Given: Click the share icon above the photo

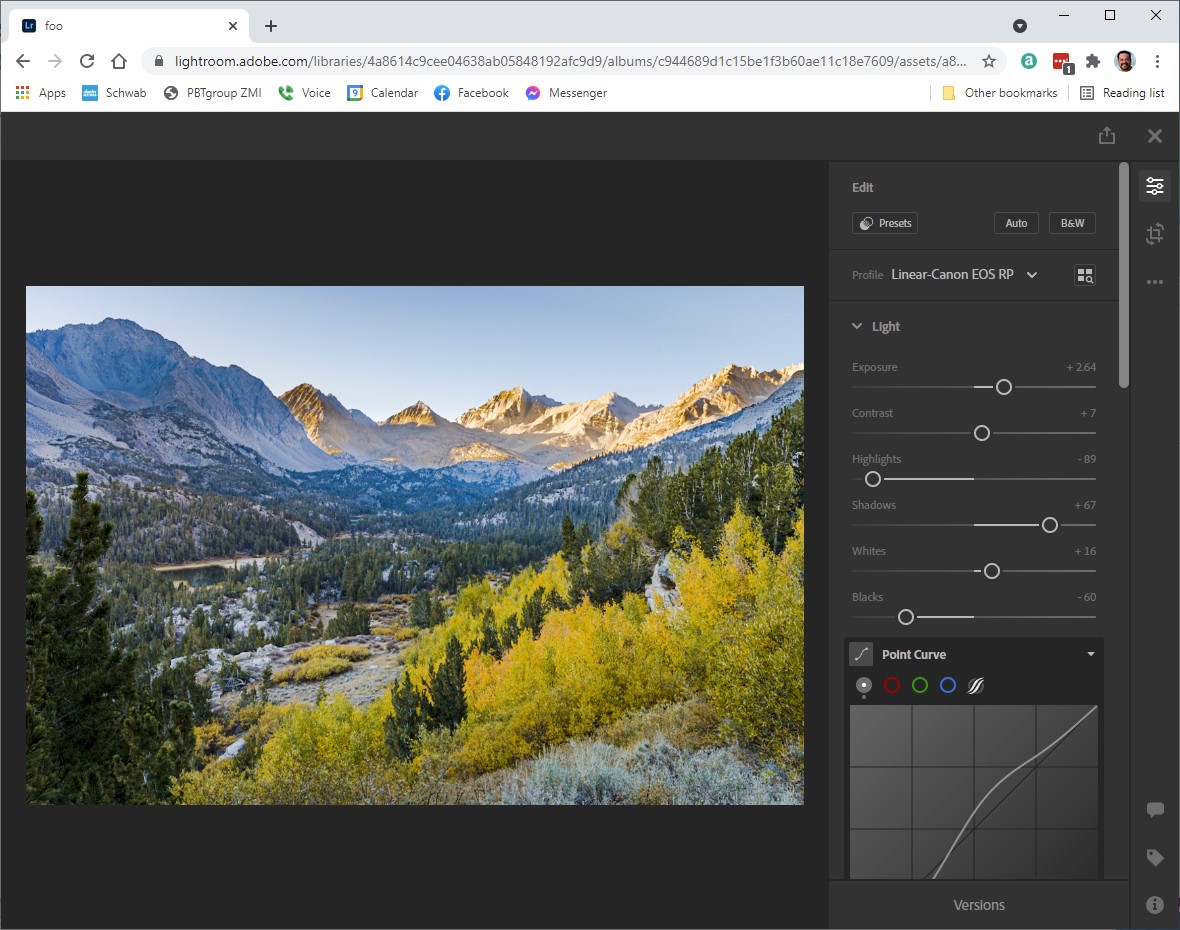Looking at the screenshot, I should 1107,135.
